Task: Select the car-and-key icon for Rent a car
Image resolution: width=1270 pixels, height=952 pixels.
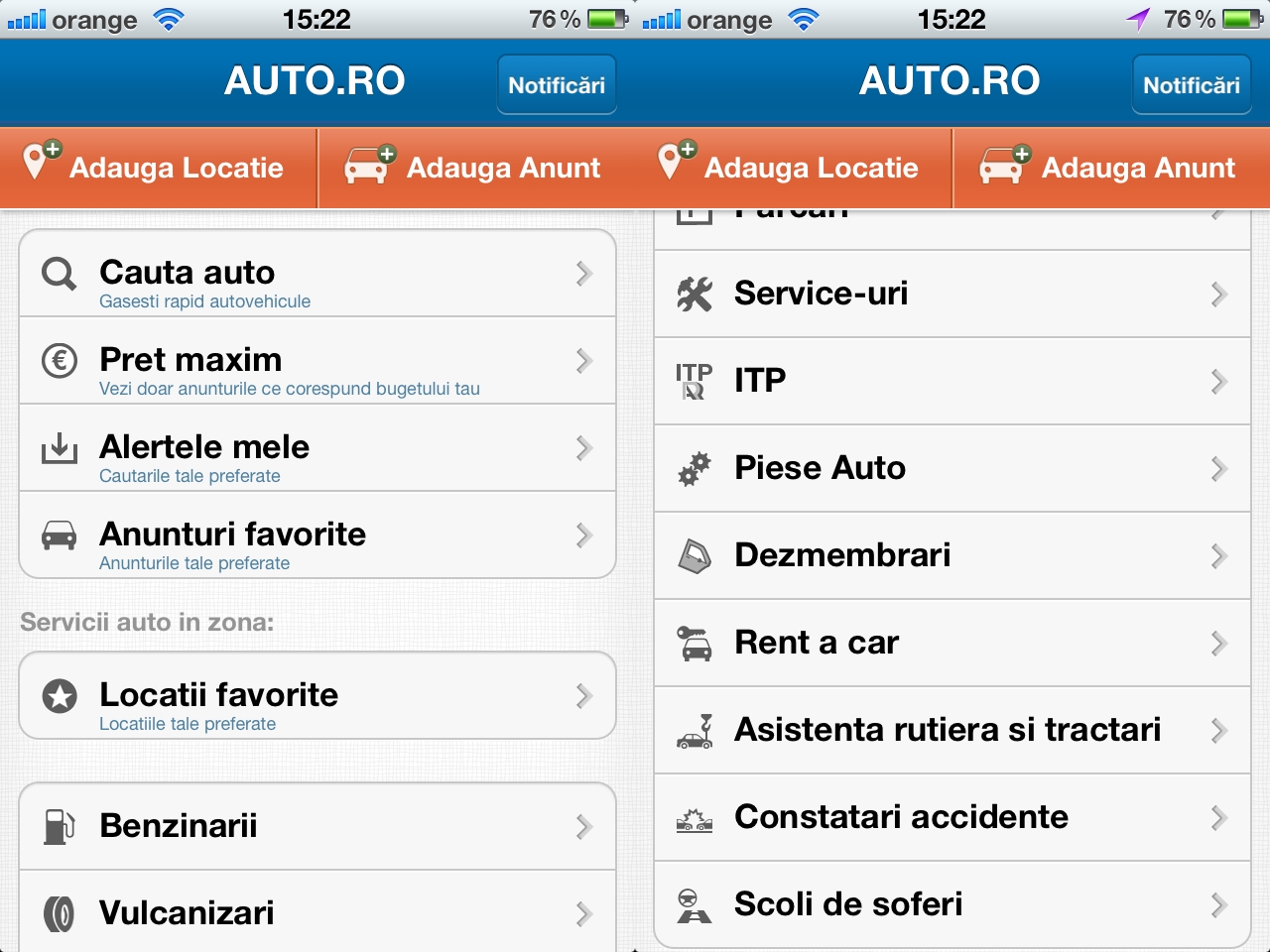Action: (x=694, y=644)
